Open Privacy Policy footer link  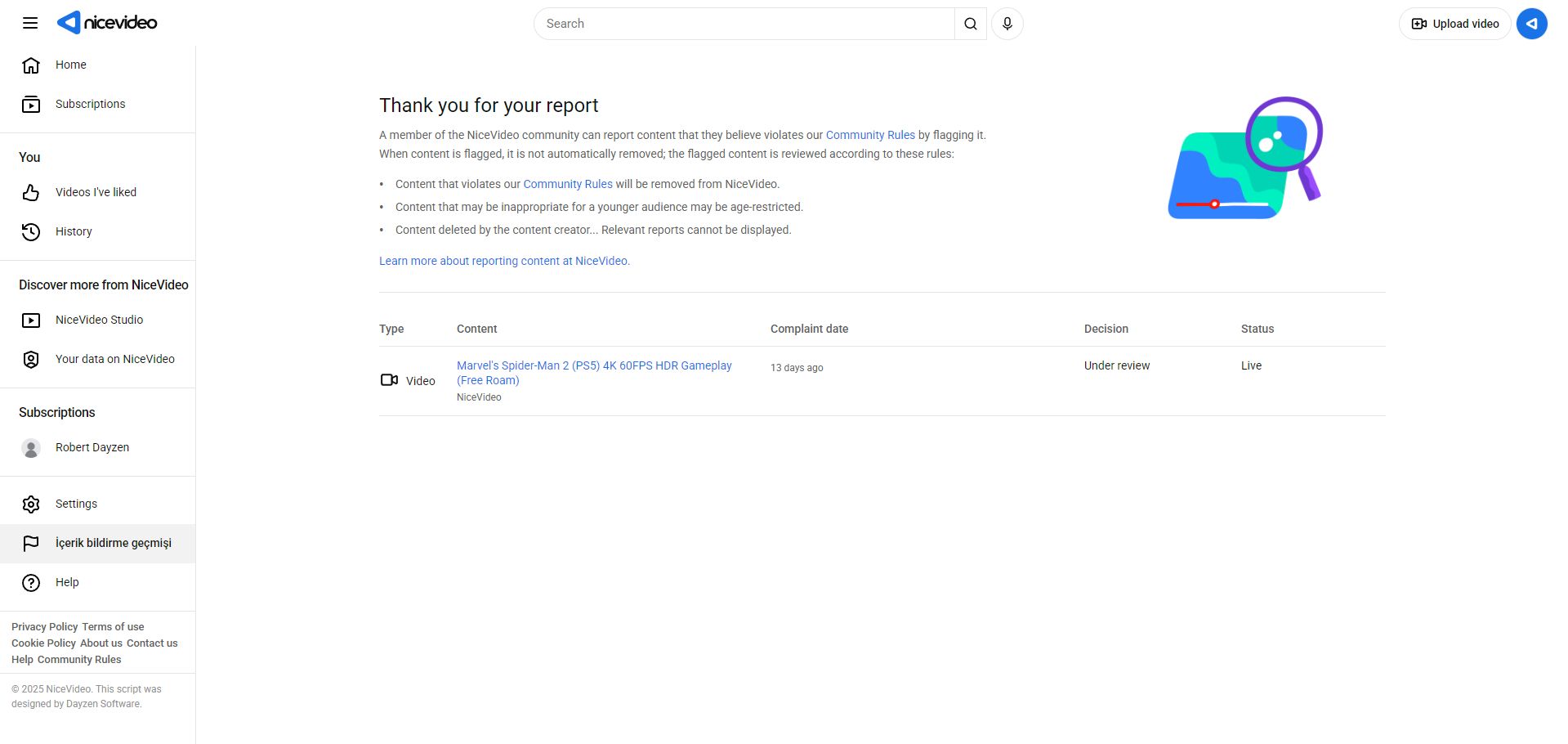pos(44,627)
